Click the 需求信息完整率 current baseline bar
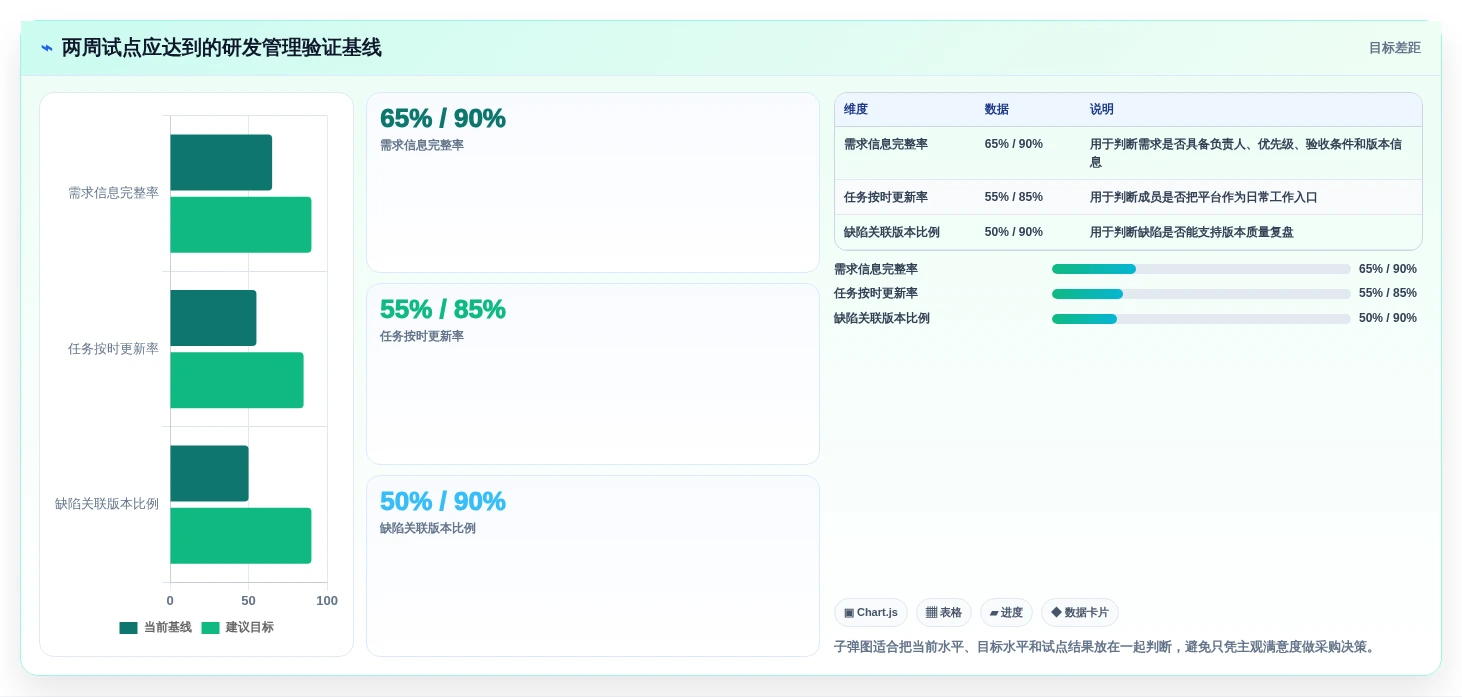 pyautogui.click(x=221, y=162)
